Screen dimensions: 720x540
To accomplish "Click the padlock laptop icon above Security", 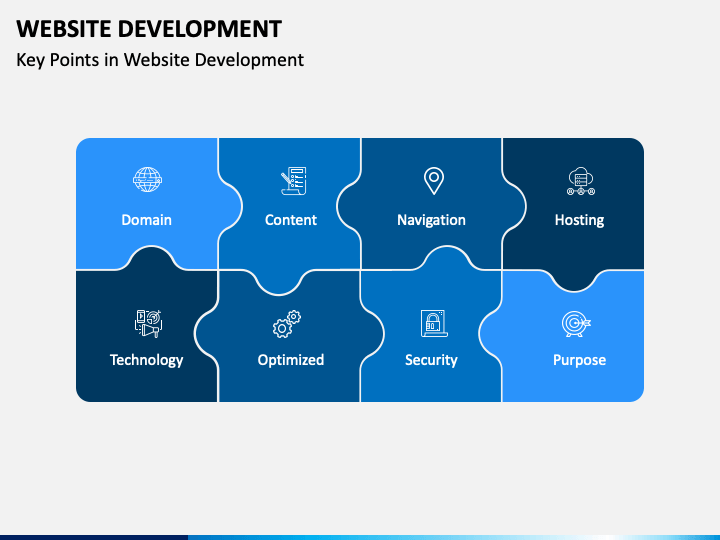I will [434, 323].
